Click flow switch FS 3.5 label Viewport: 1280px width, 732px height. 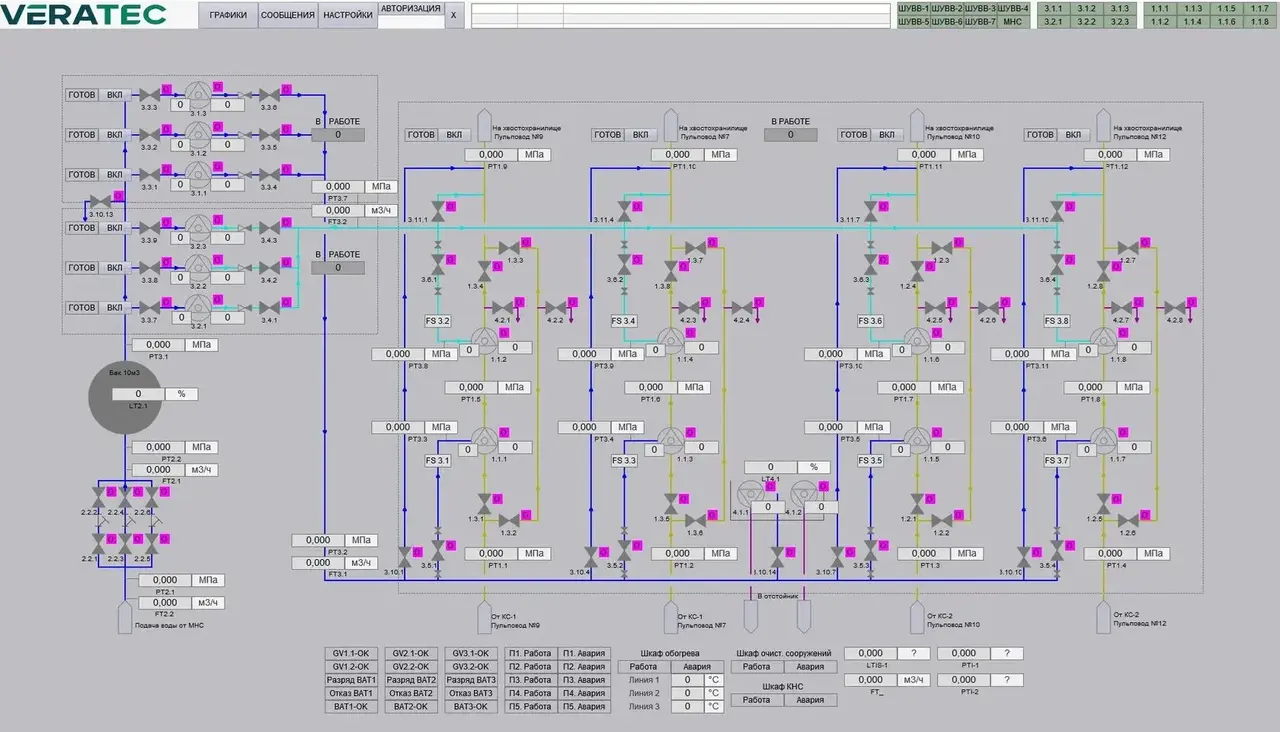[870, 461]
